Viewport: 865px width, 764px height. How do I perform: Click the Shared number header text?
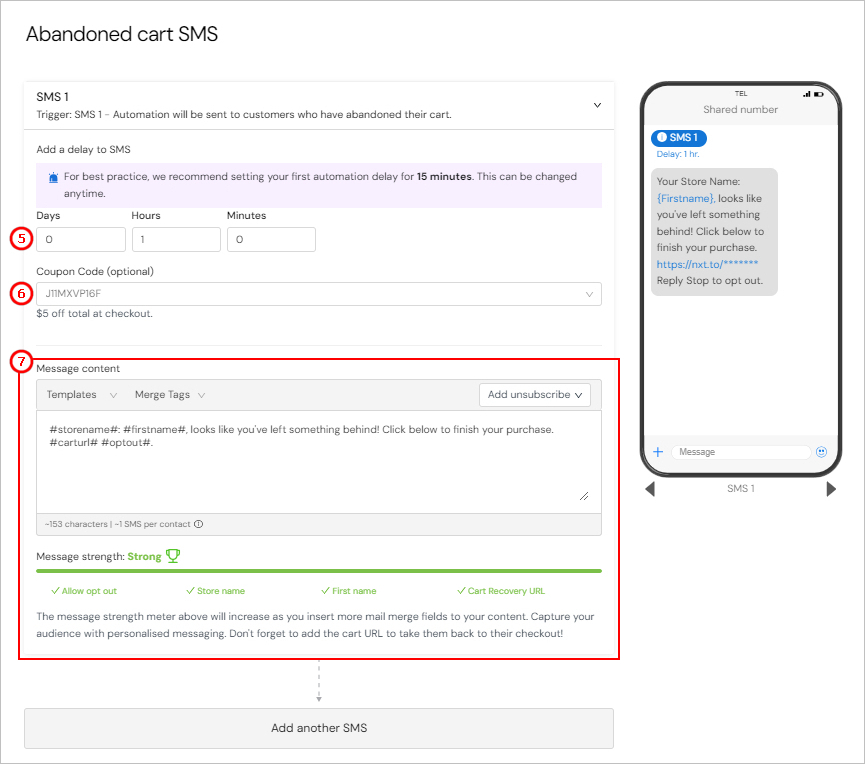(740, 109)
